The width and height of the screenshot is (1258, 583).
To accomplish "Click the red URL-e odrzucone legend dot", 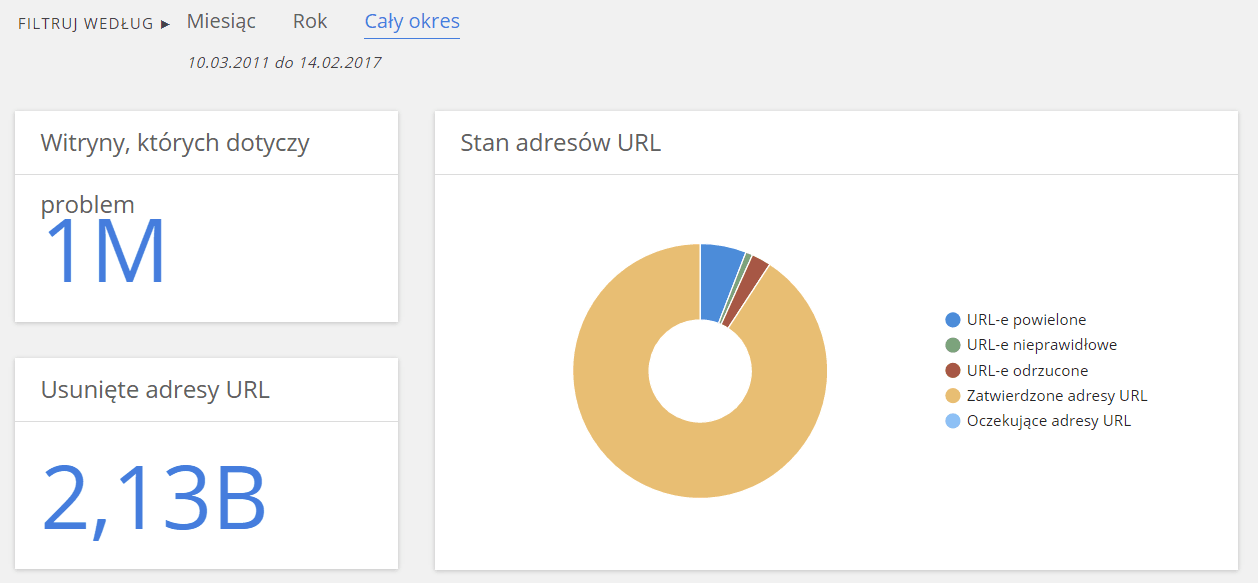I will (953, 370).
